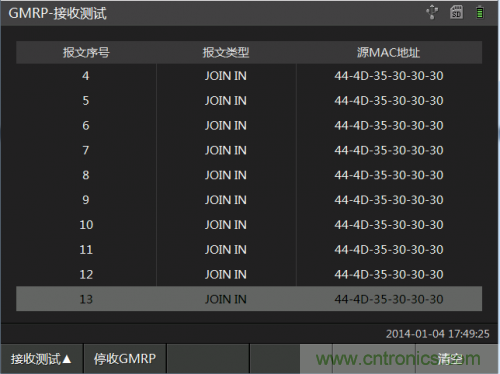Screen dimensions: 500x374
Task: Click the green battery level icon
Action: click(480, 12)
